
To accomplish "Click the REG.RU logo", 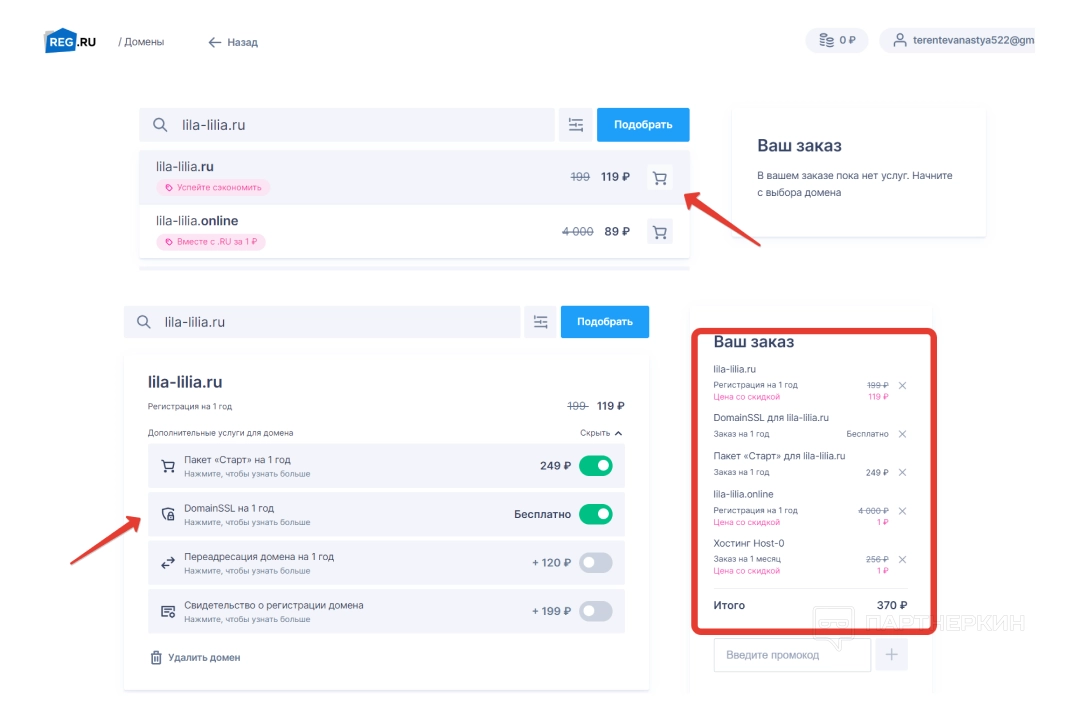I will pyautogui.click(x=70, y=41).
